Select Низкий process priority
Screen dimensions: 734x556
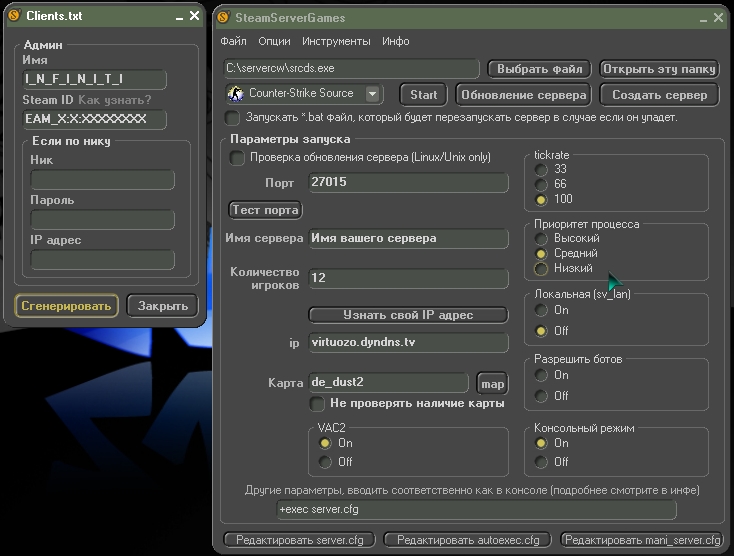click(x=541, y=269)
